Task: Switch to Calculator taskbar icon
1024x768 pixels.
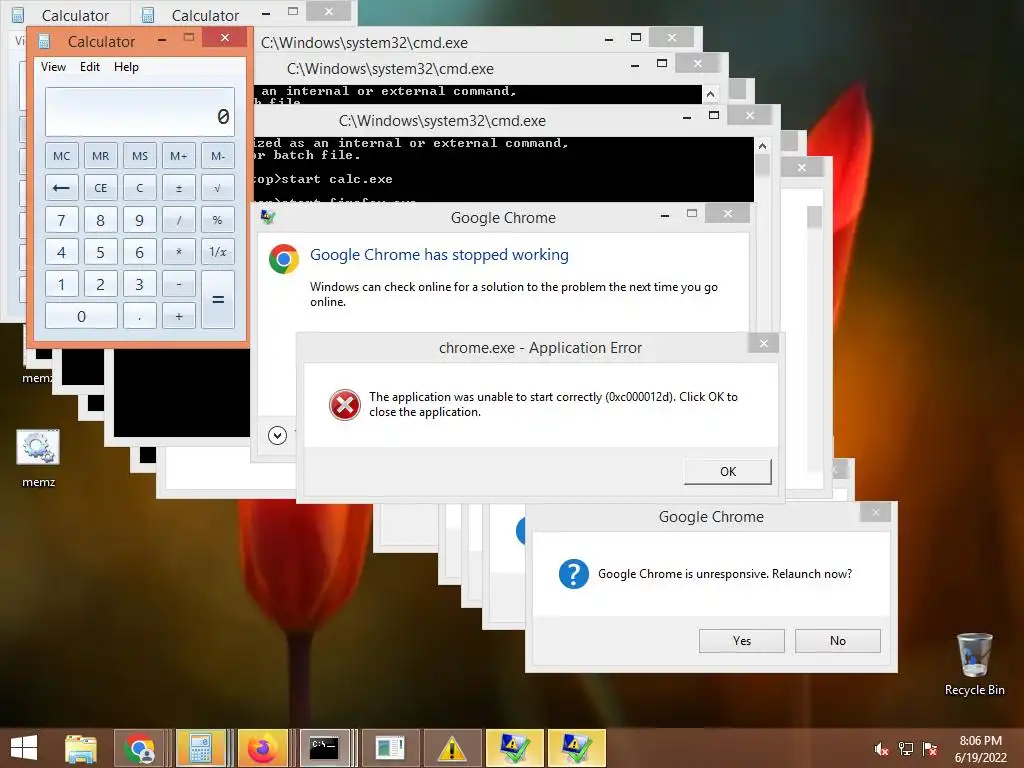Action: 200,748
